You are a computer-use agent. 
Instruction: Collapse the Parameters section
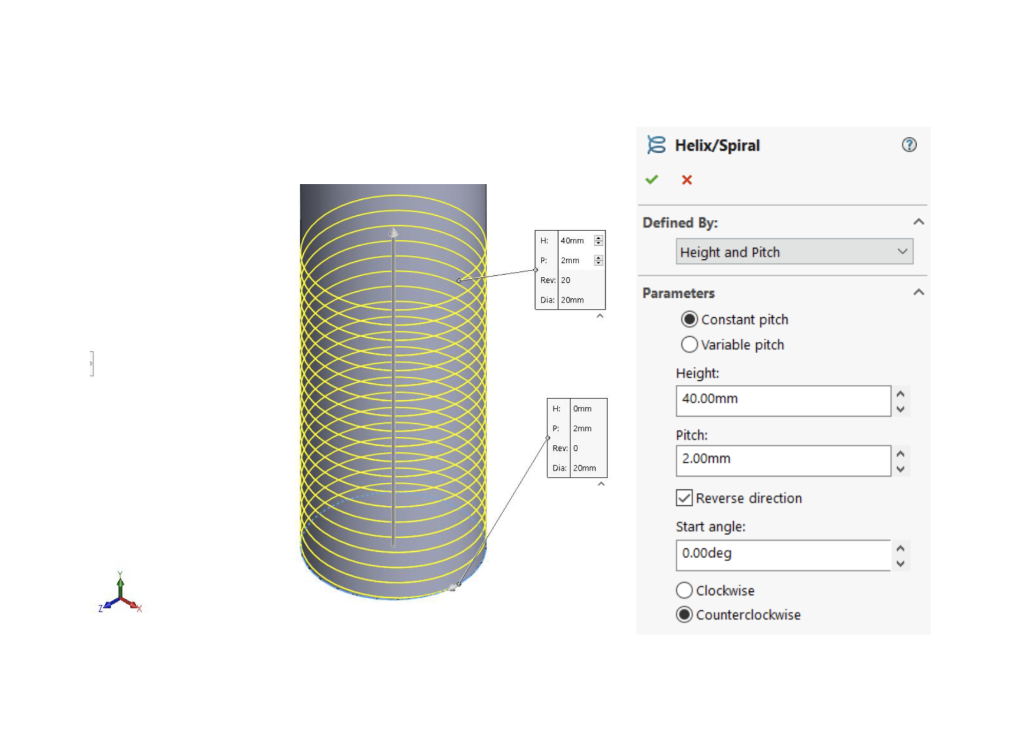(919, 292)
